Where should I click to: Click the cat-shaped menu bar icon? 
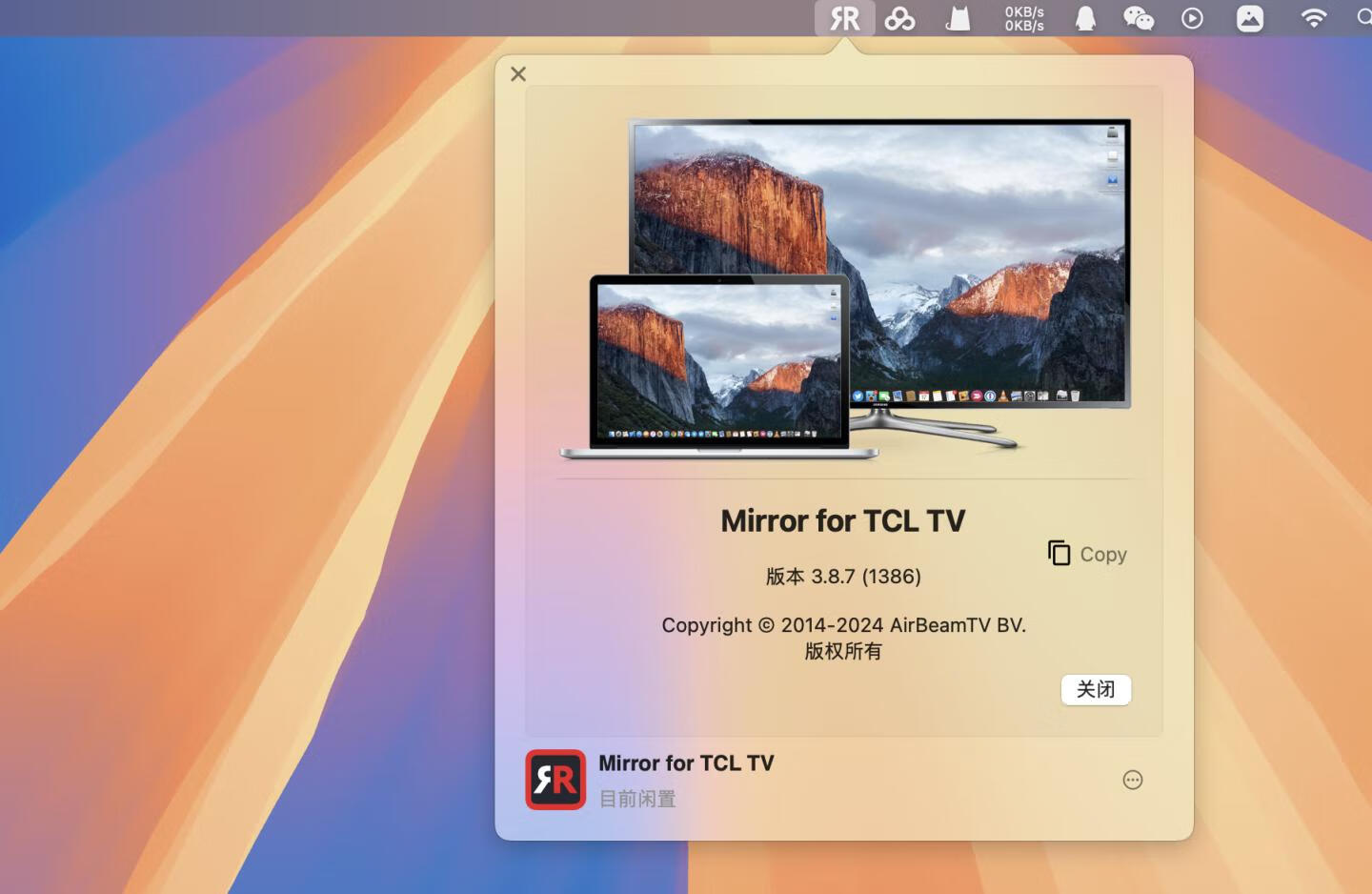click(x=958, y=18)
